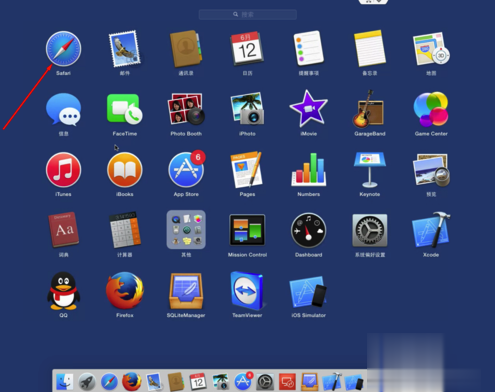Launch the Mail app with stamp icon

tap(125, 49)
